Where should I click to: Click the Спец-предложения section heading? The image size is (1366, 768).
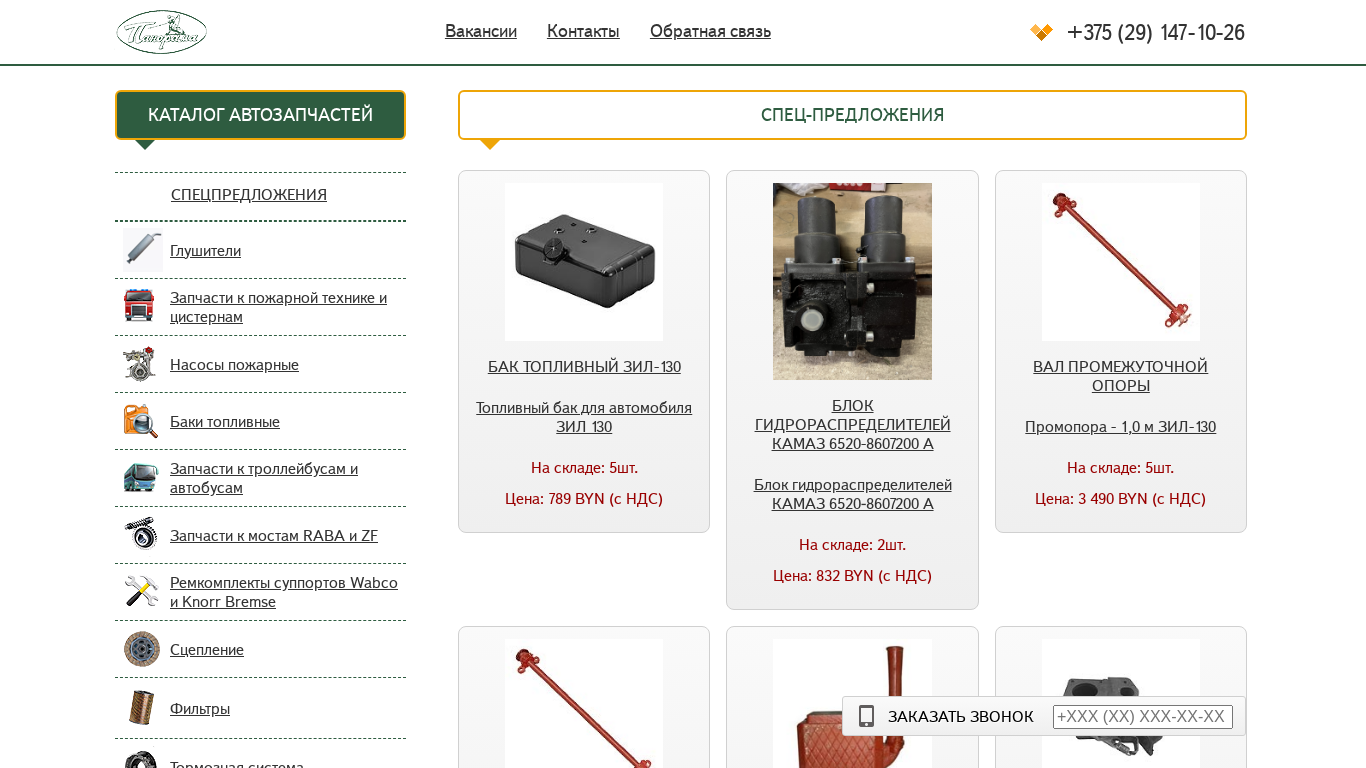[x=852, y=115]
